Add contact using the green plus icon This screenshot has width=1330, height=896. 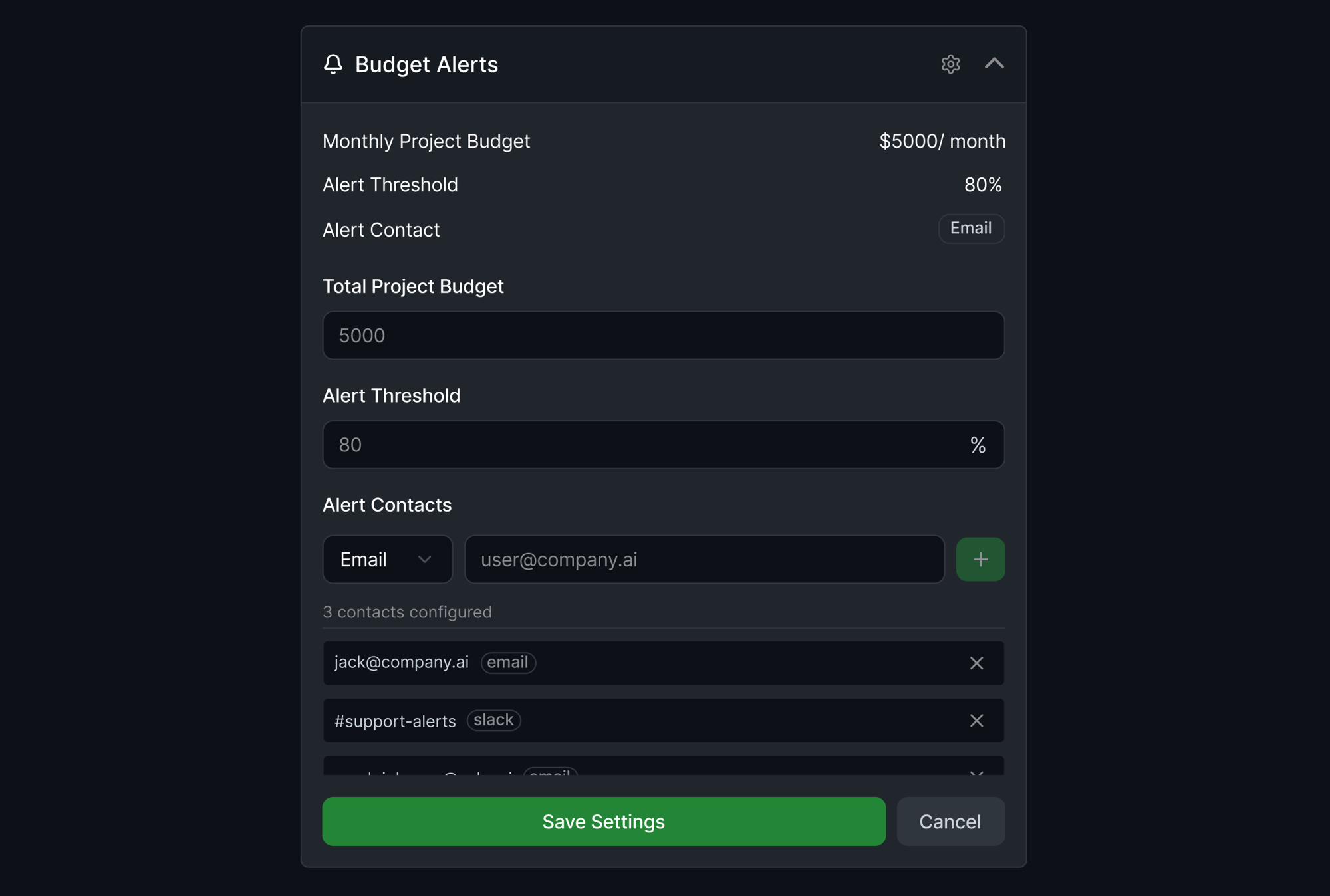click(980, 559)
